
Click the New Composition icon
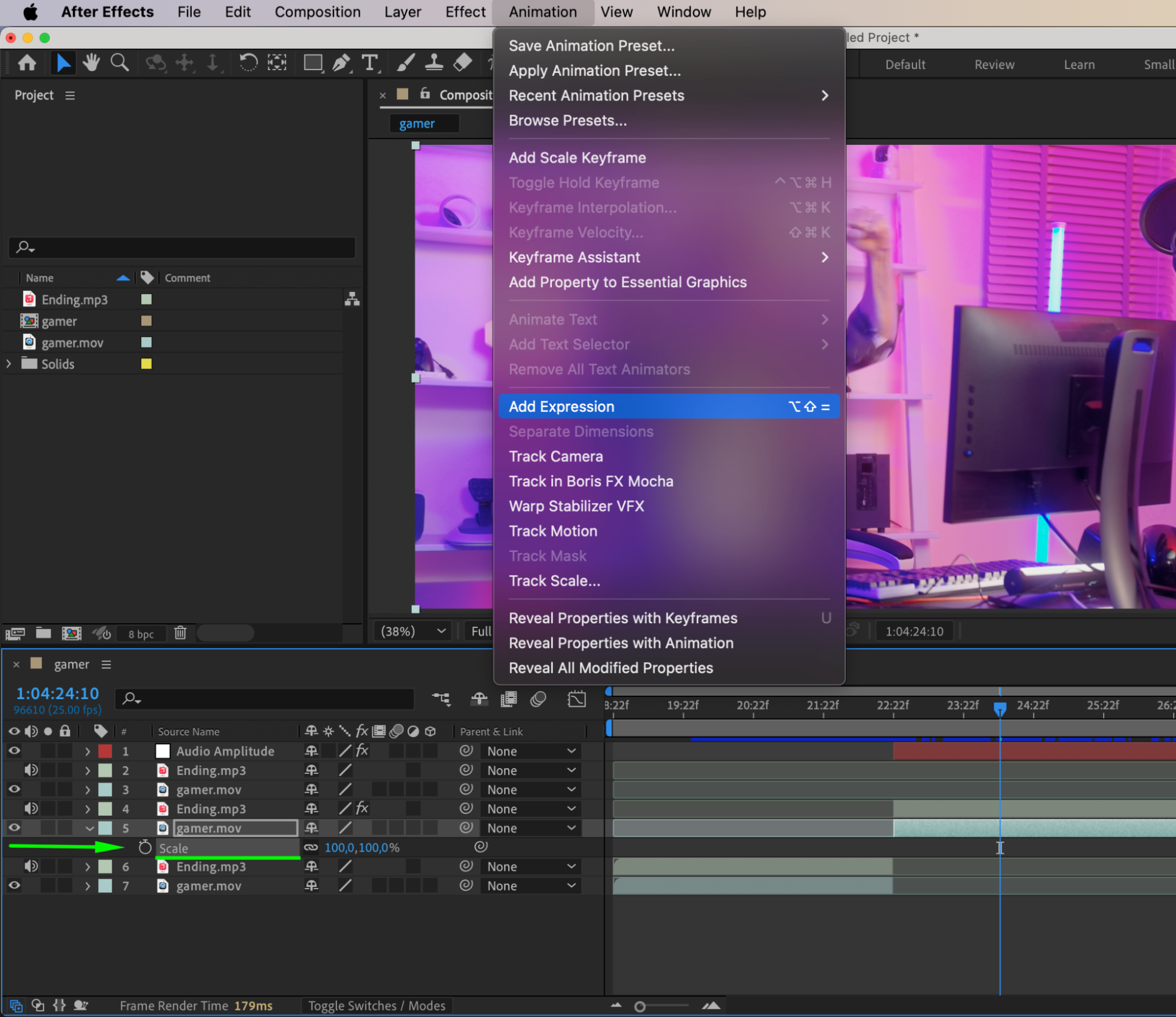(x=71, y=633)
